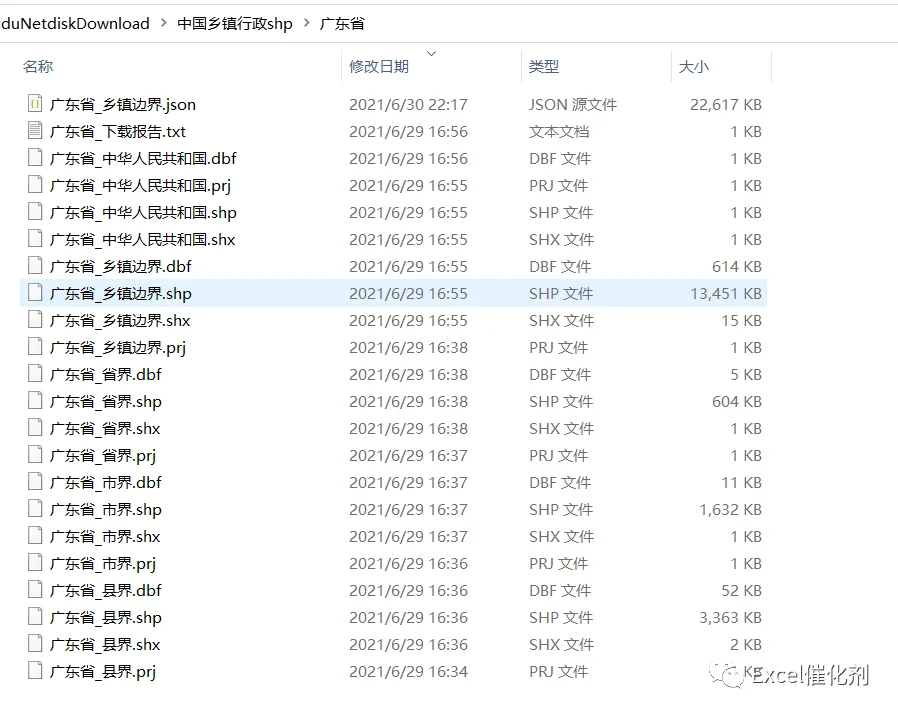Click the file icon of 广东省_乡镇边界.dbf
This screenshot has width=898, height=714.
[35, 265]
